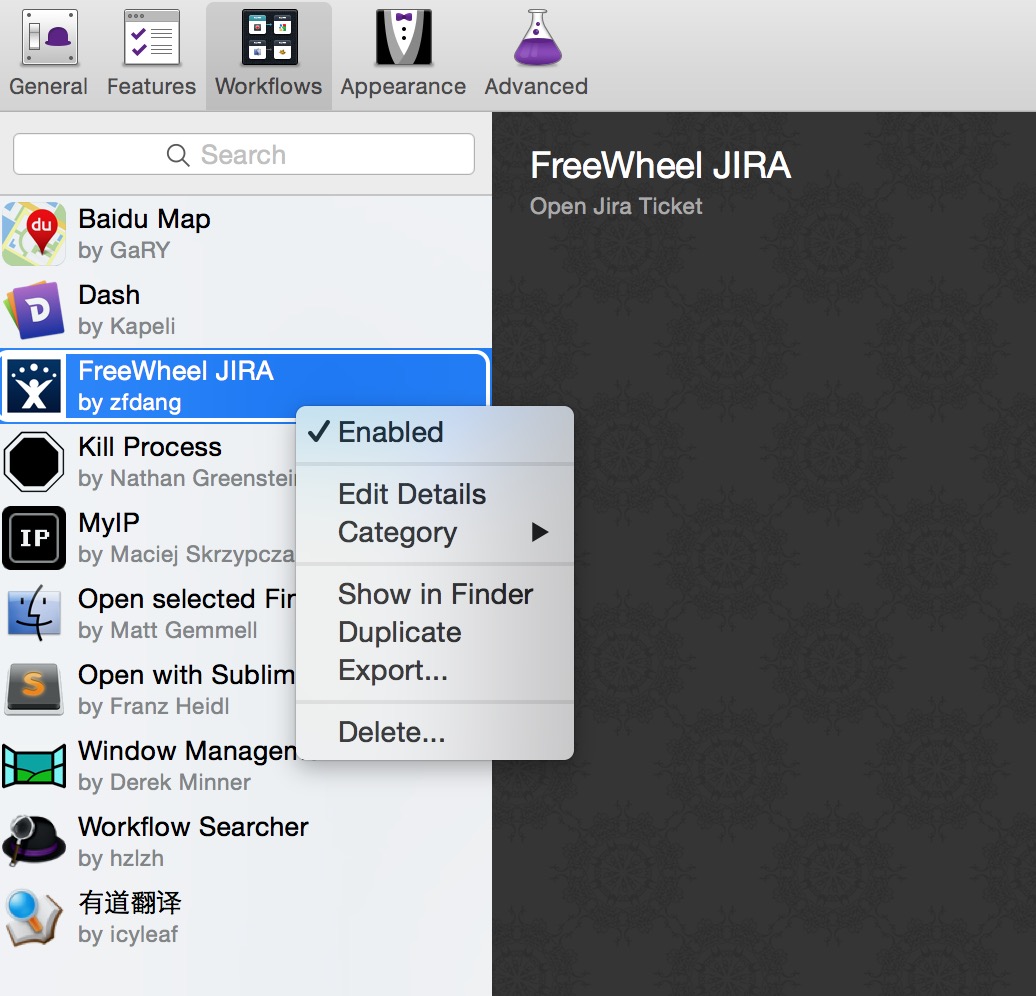The width and height of the screenshot is (1036, 996).
Task: Choose Edit Details from context menu
Action: coord(435,494)
